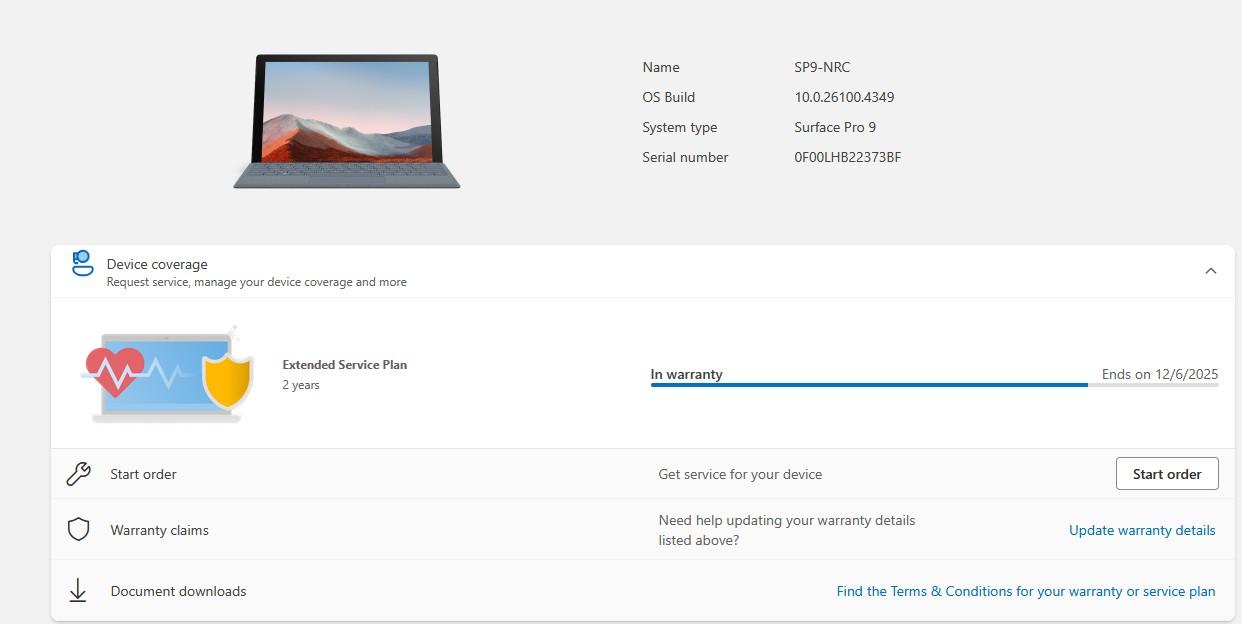
Task: Select the System type value Surface Pro 9
Action: point(835,127)
